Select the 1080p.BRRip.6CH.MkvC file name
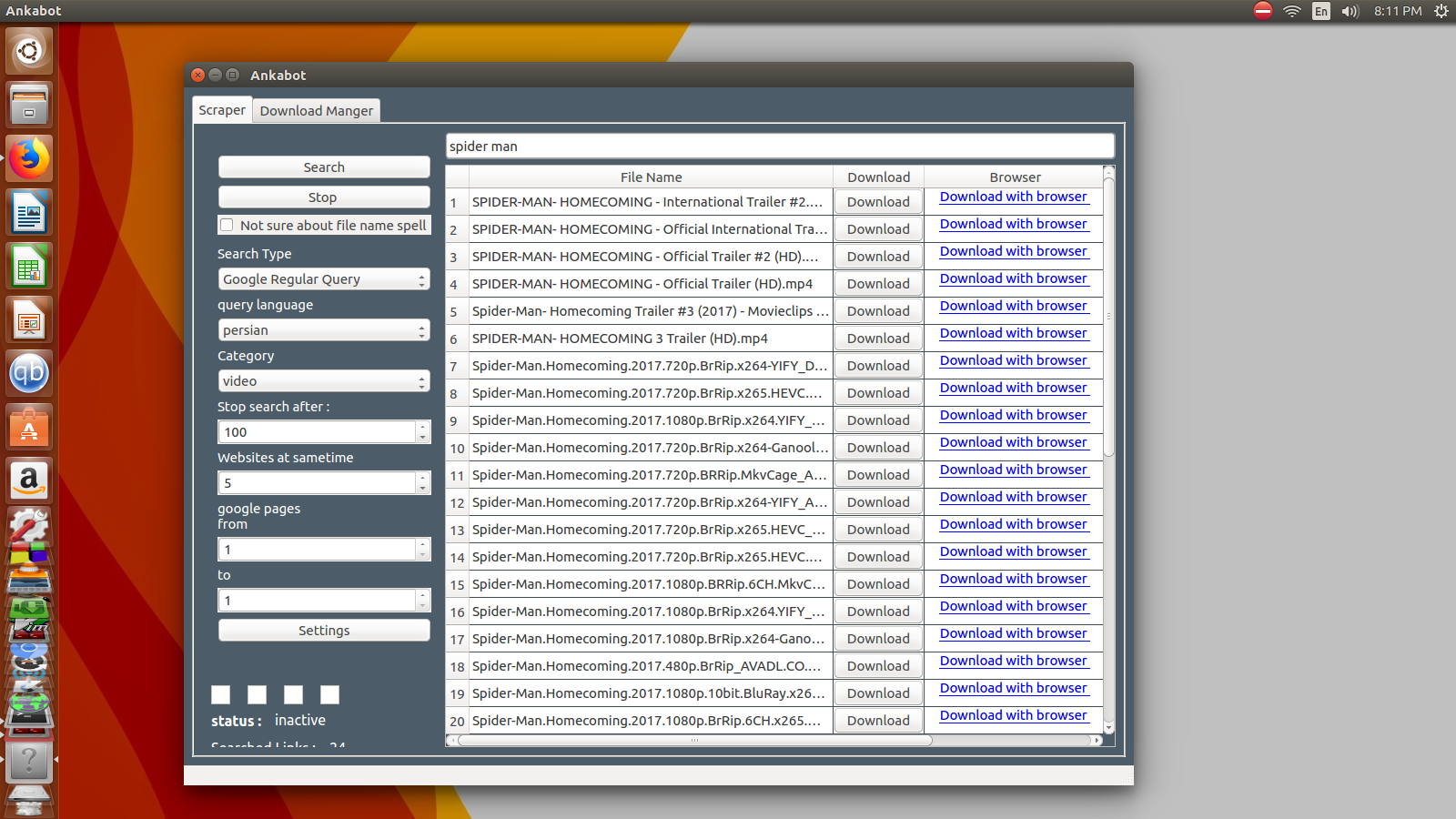The width and height of the screenshot is (1456, 819). 651,584
